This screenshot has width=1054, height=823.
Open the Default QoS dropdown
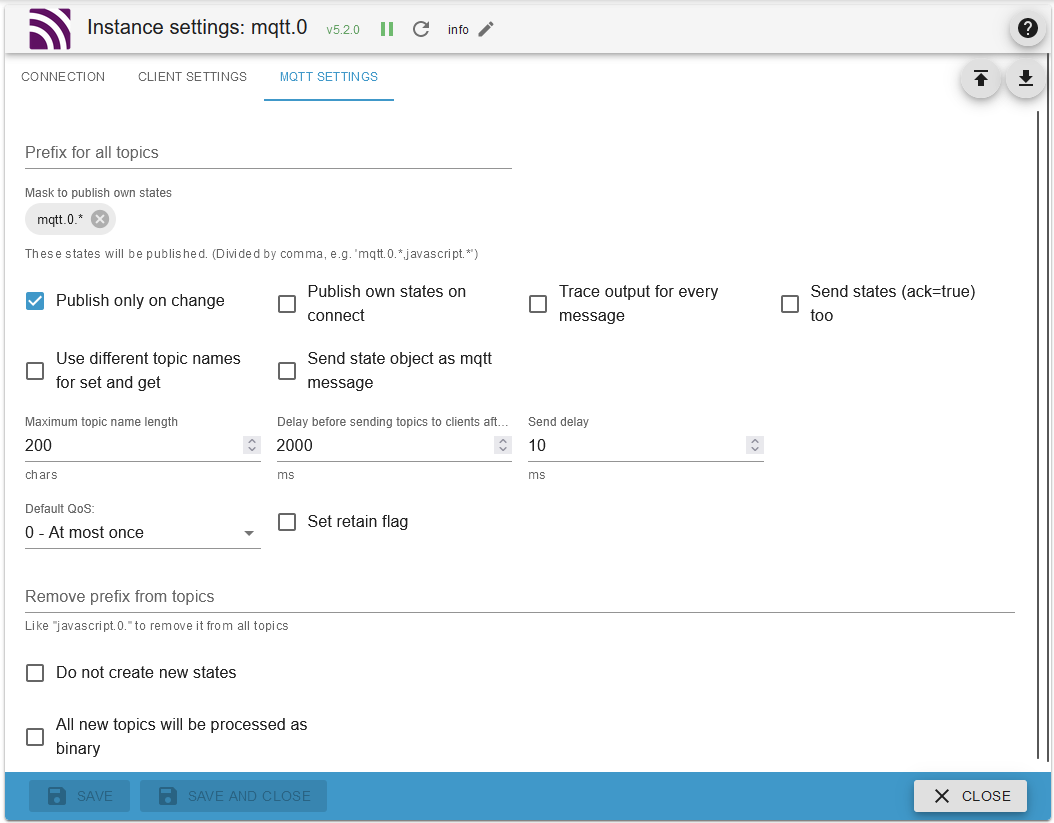(143, 533)
